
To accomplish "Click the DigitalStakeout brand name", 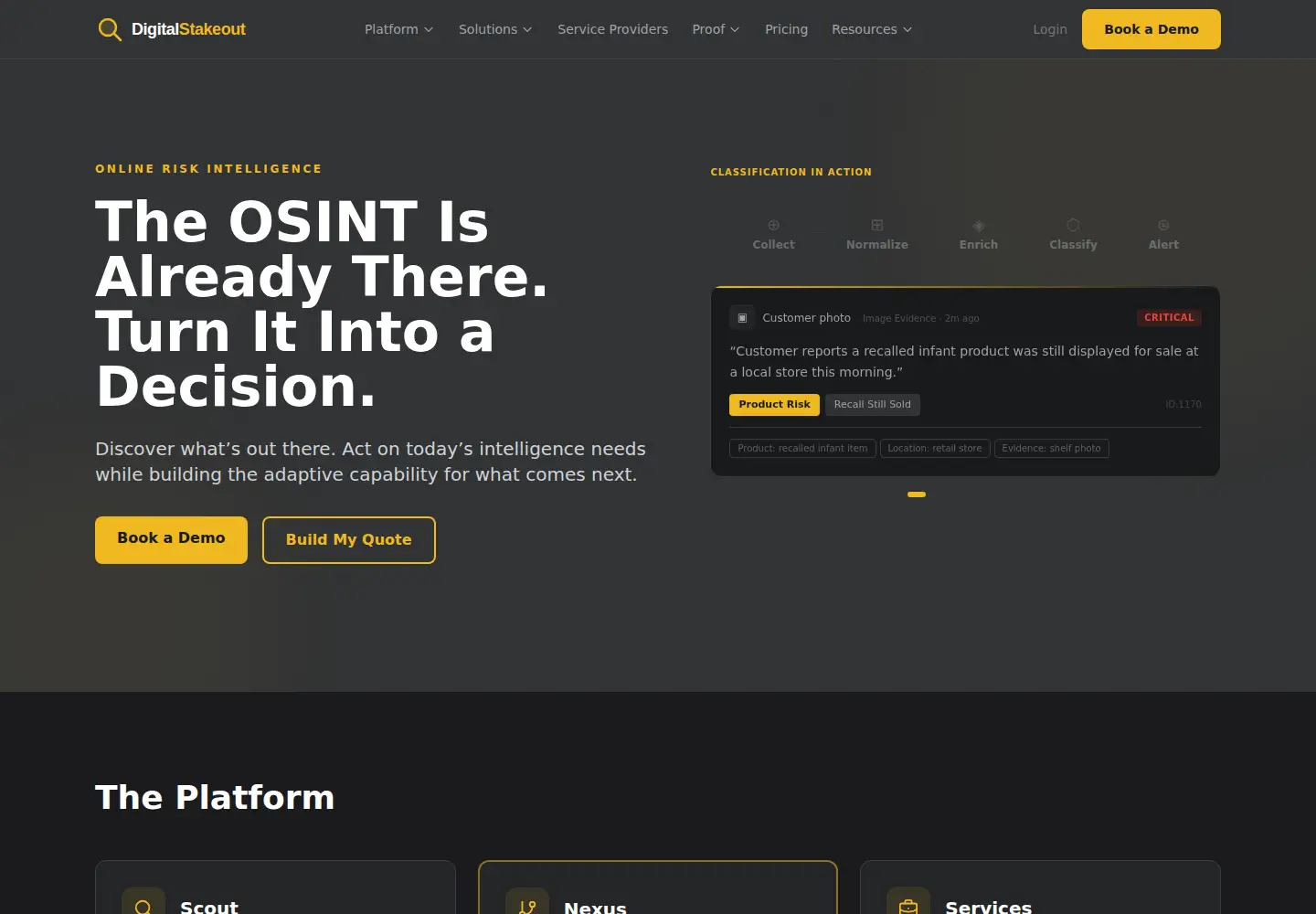I will (188, 29).
